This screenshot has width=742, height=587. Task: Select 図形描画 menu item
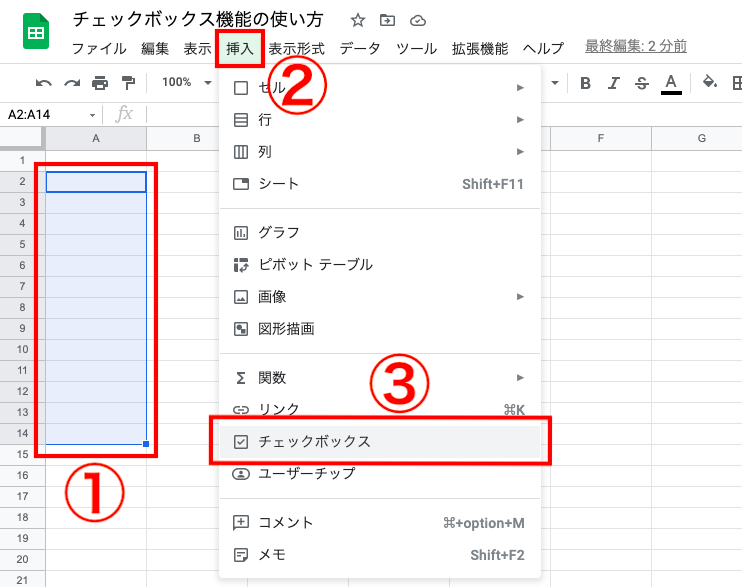point(380,329)
